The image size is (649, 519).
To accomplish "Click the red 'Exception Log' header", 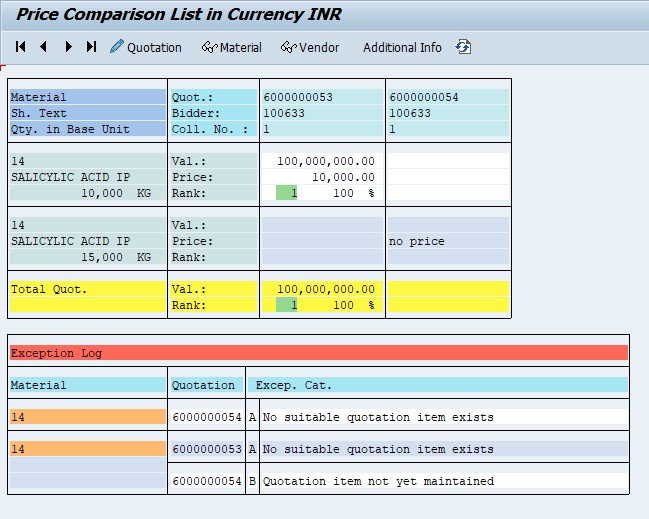I will (319, 353).
